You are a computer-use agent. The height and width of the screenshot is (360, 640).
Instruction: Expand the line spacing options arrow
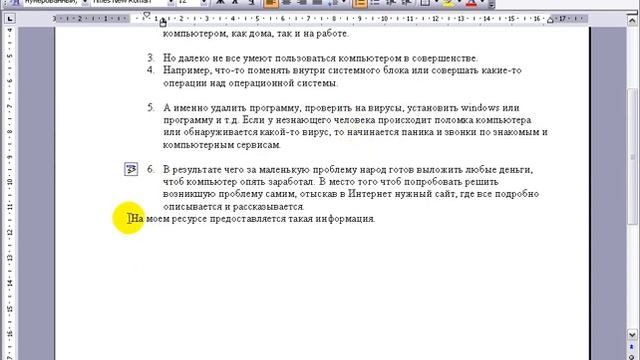click(344, 2)
